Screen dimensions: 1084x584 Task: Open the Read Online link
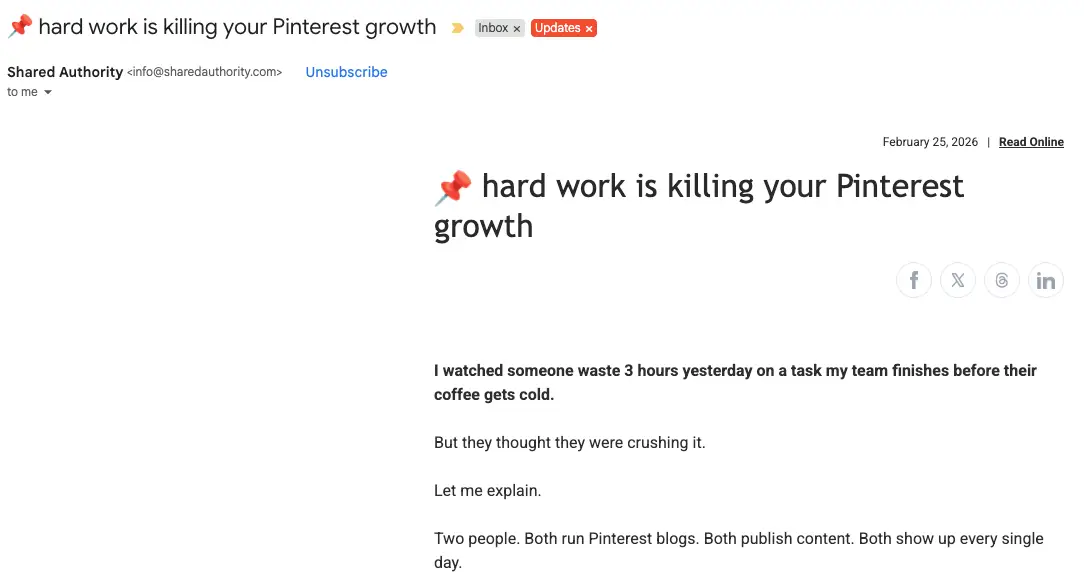point(1031,142)
